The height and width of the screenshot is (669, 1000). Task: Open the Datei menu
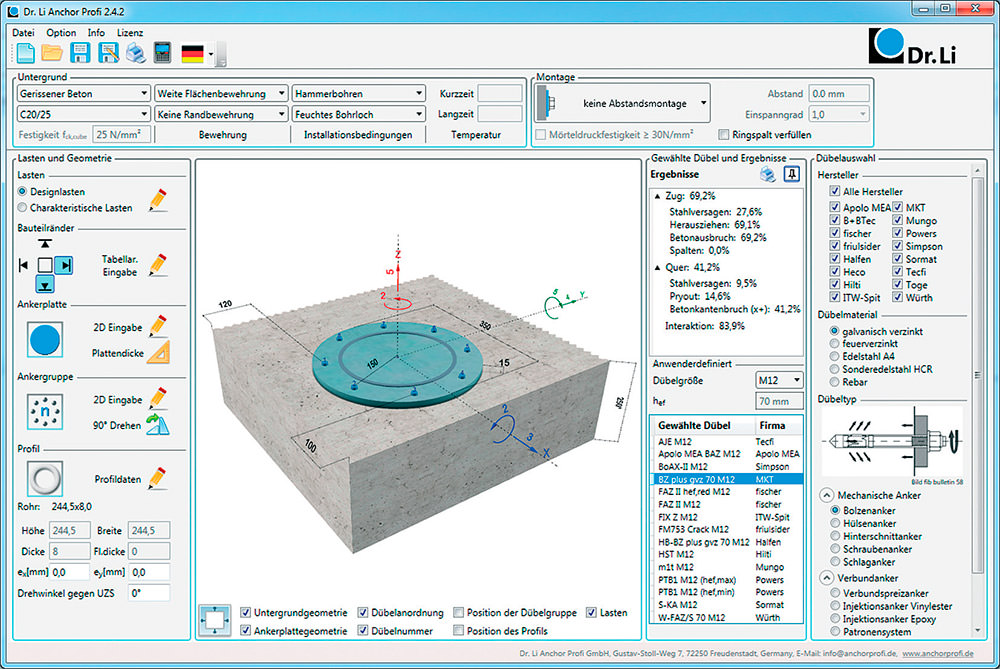(x=24, y=33)
